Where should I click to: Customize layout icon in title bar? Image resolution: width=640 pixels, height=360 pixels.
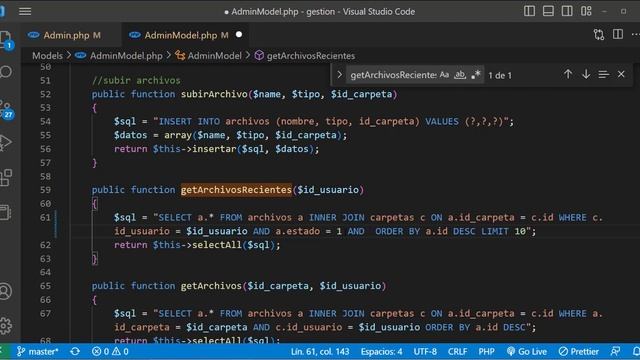point(586,11)
